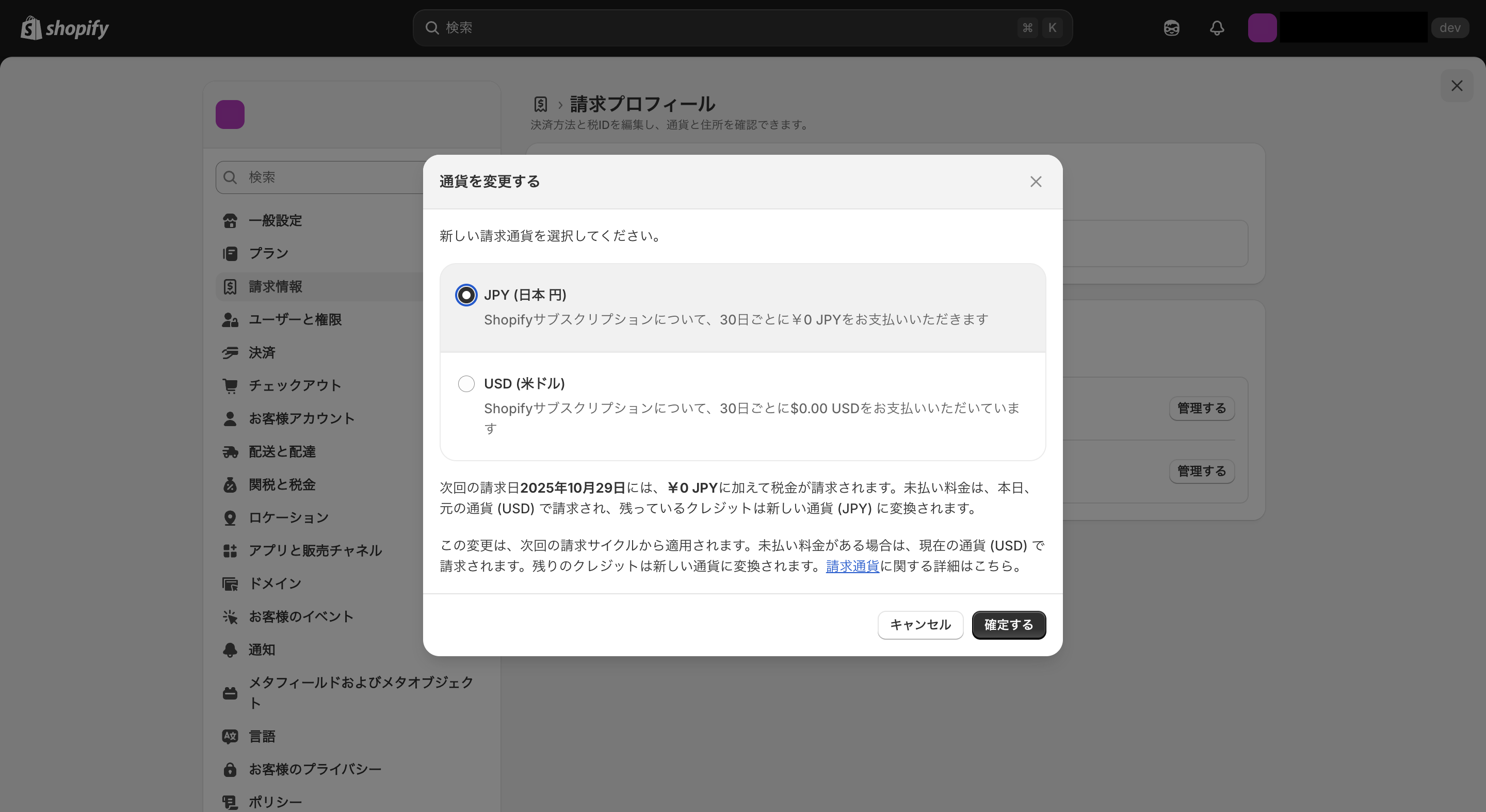1486x812 pixels.
Task: Select USD (米ドル) as billing currency
Action: pos(466,383)
